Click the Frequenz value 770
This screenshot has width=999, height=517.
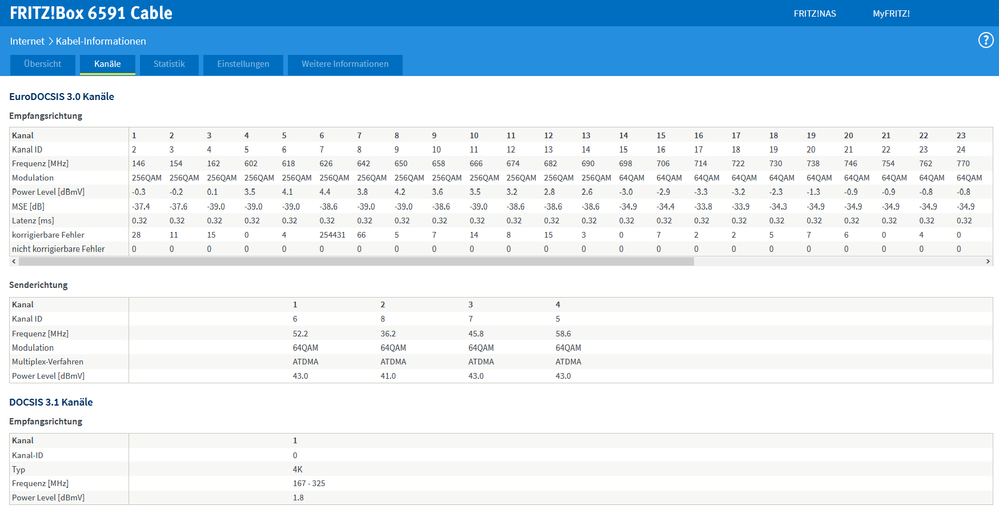963,164
